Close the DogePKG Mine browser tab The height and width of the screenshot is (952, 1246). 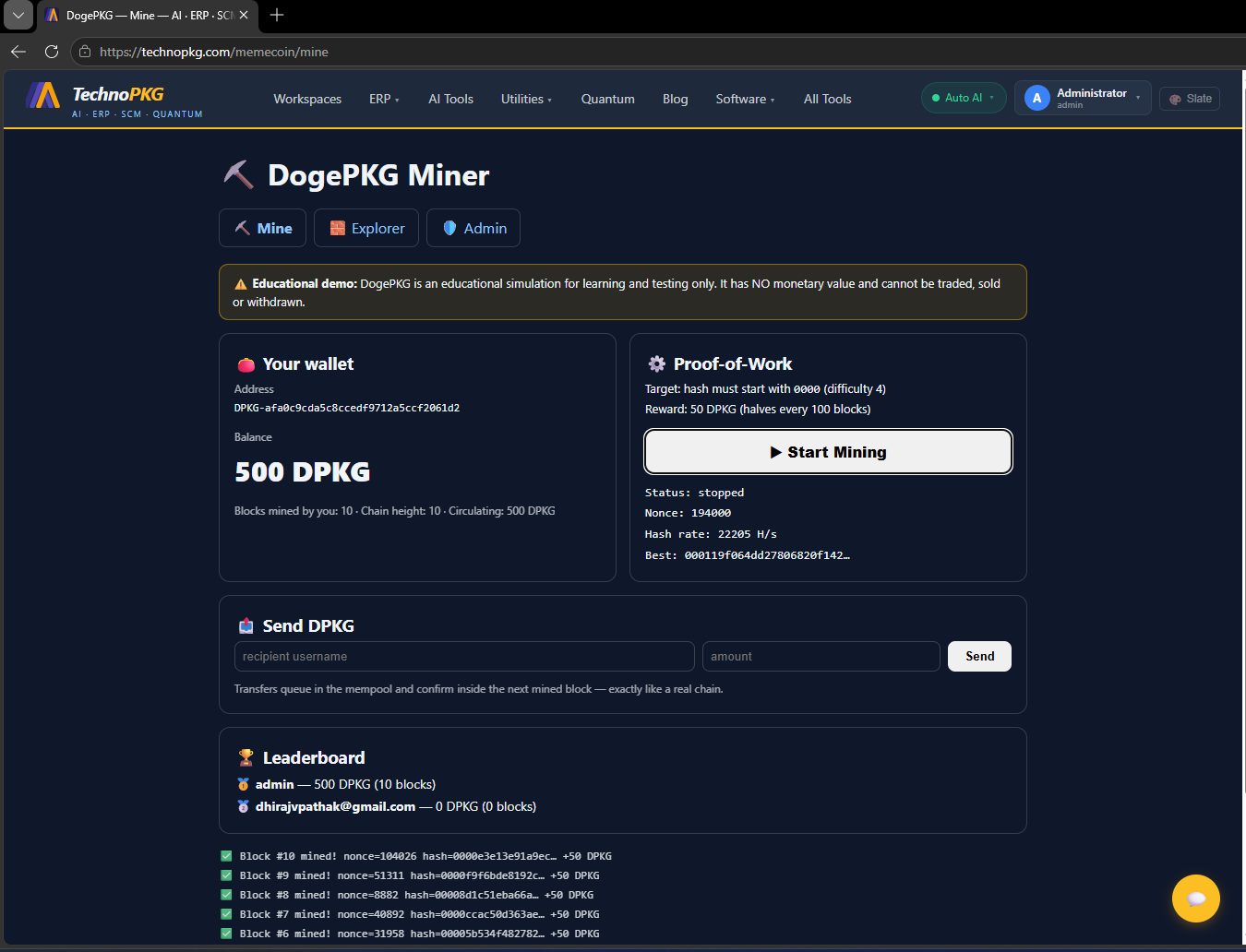[244, 15]
